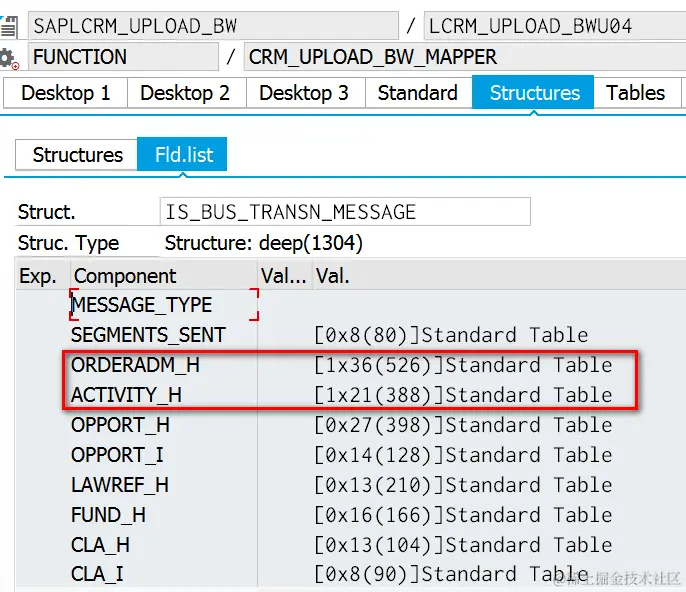Select the CLA_I component
686x592 pixels.
pos(97,574)
